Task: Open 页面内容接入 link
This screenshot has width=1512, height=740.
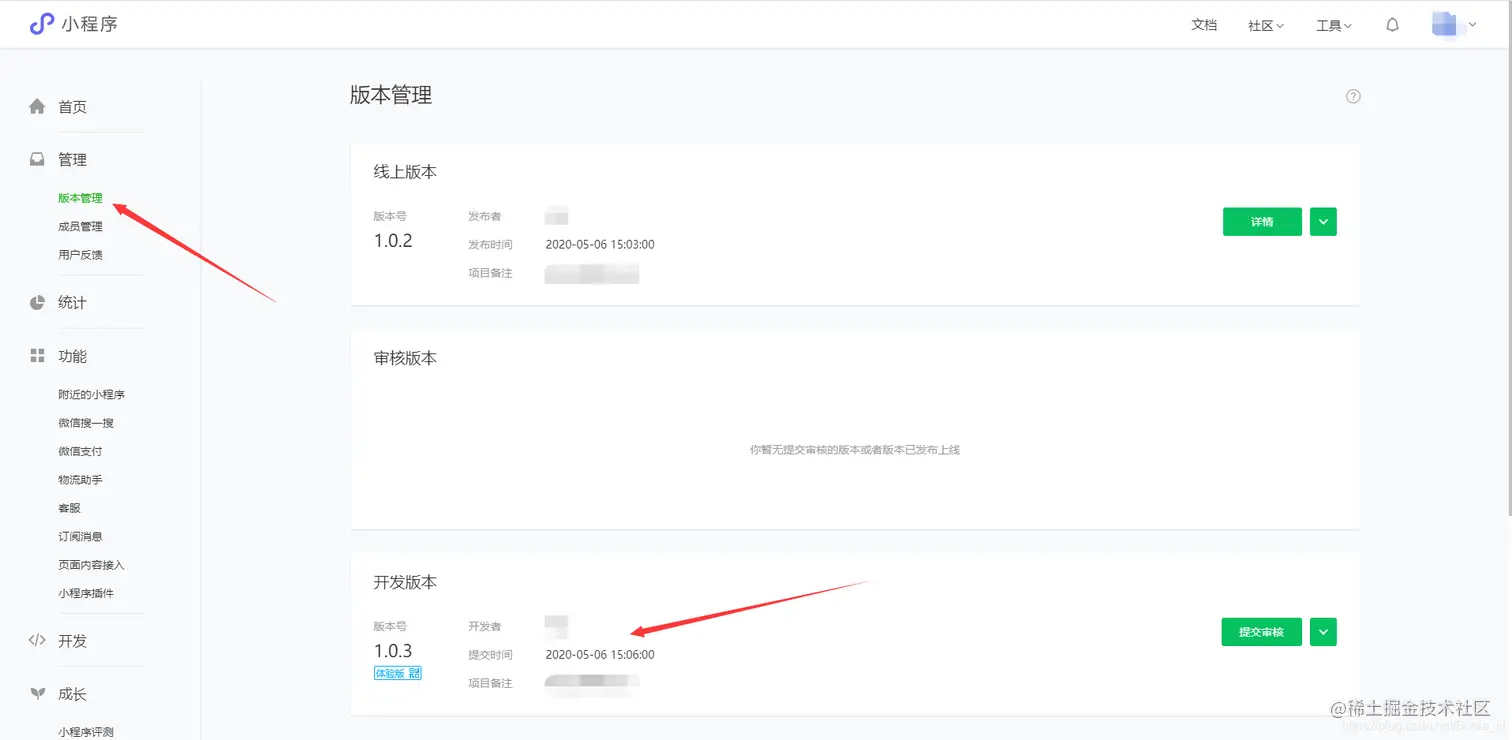Action: [x=91, y=565]
